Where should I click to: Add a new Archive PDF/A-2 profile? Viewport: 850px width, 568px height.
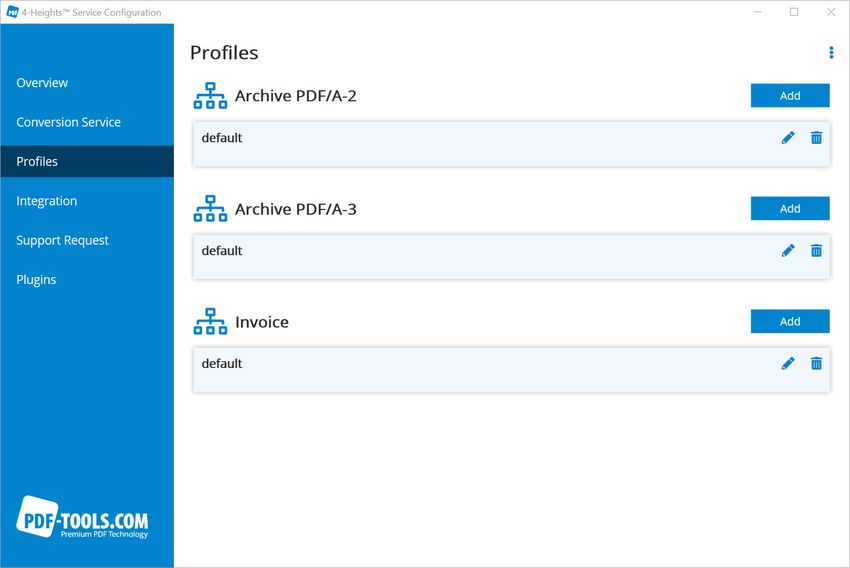coord(790,95)
